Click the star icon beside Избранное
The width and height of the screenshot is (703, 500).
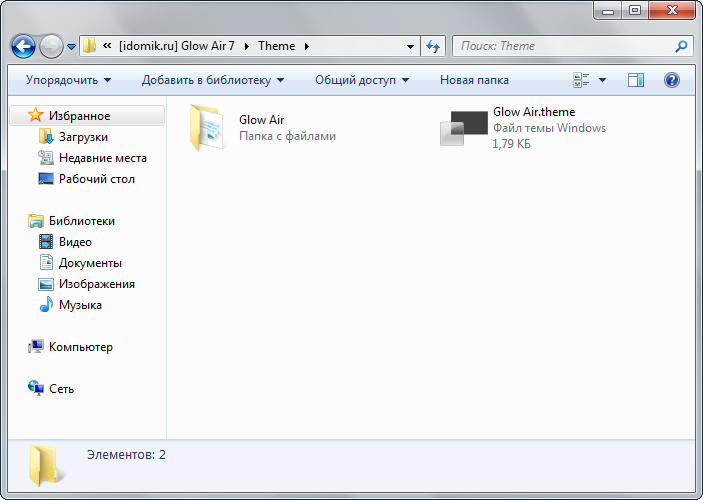tap(35, 115)
